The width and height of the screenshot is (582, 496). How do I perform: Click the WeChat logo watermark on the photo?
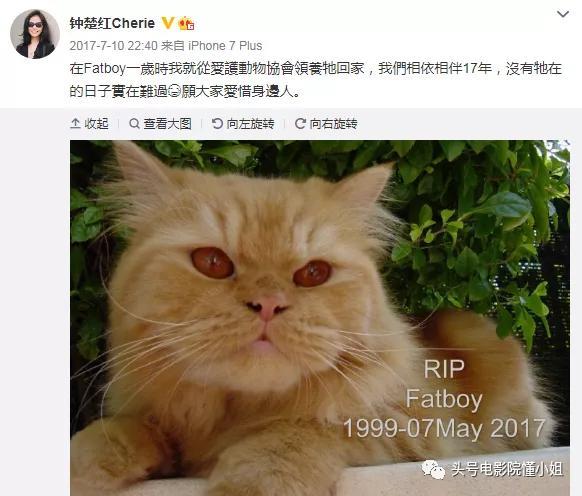[x=433, y=469]
